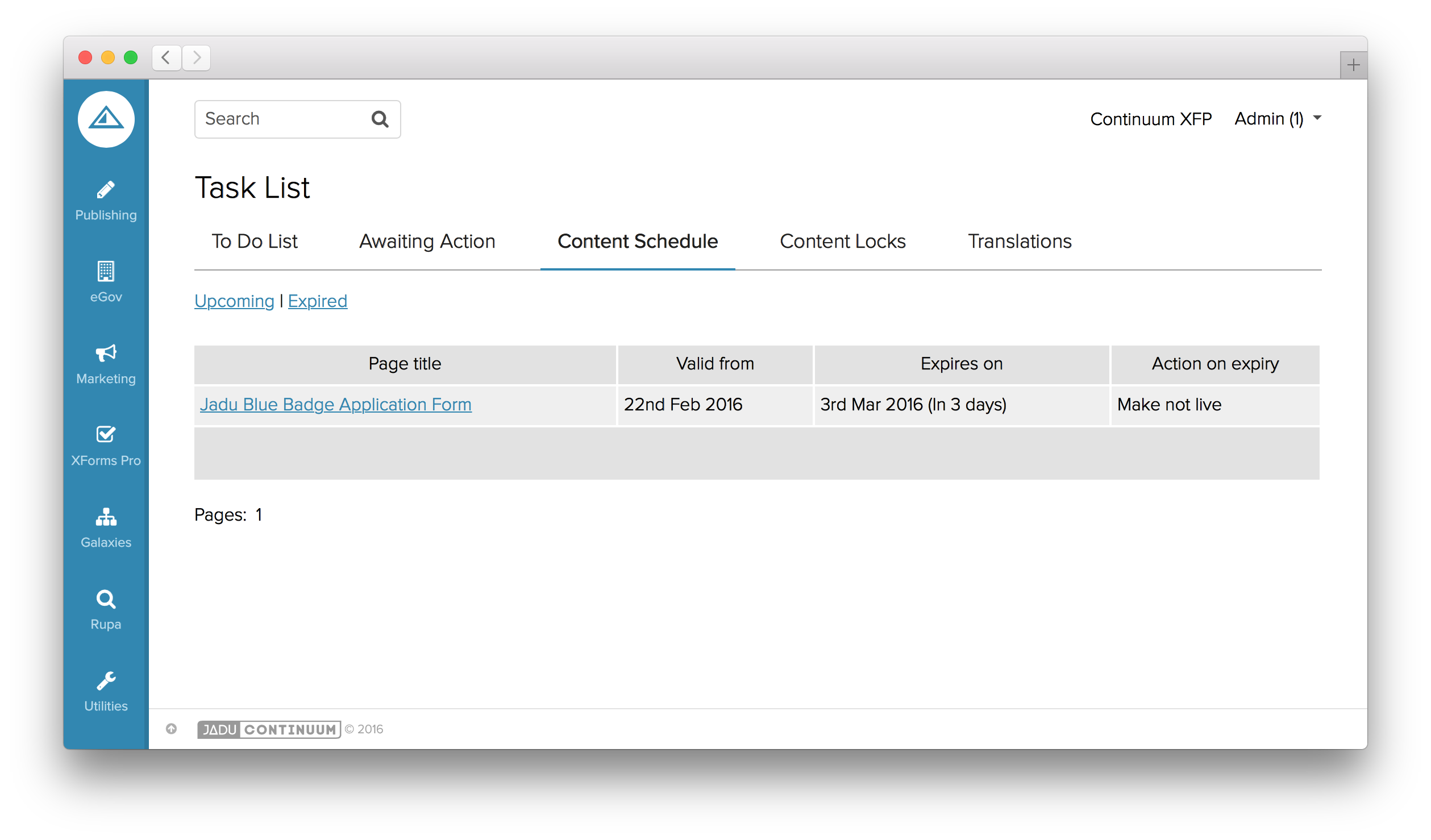1431x840 pixels.
Task: Select the Content Locks tab
Action: tap(843, 242)
